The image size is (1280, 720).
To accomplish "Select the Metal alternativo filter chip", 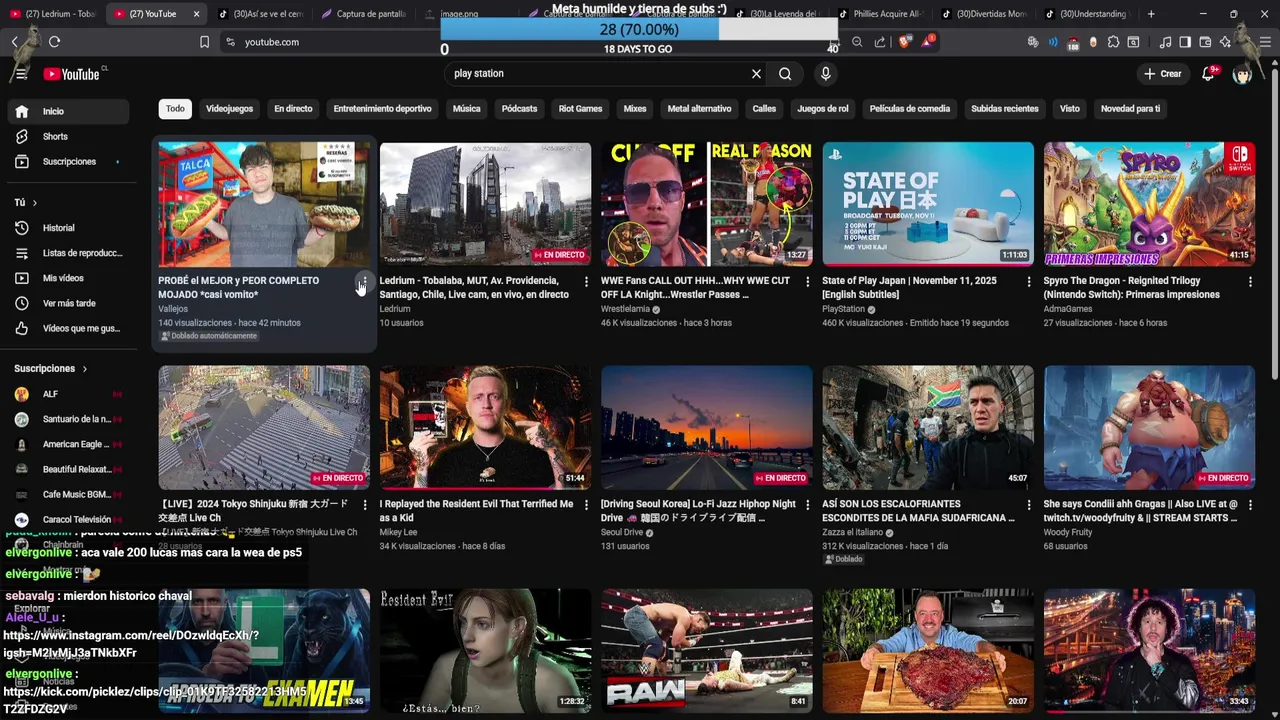I will coord(699,109).
